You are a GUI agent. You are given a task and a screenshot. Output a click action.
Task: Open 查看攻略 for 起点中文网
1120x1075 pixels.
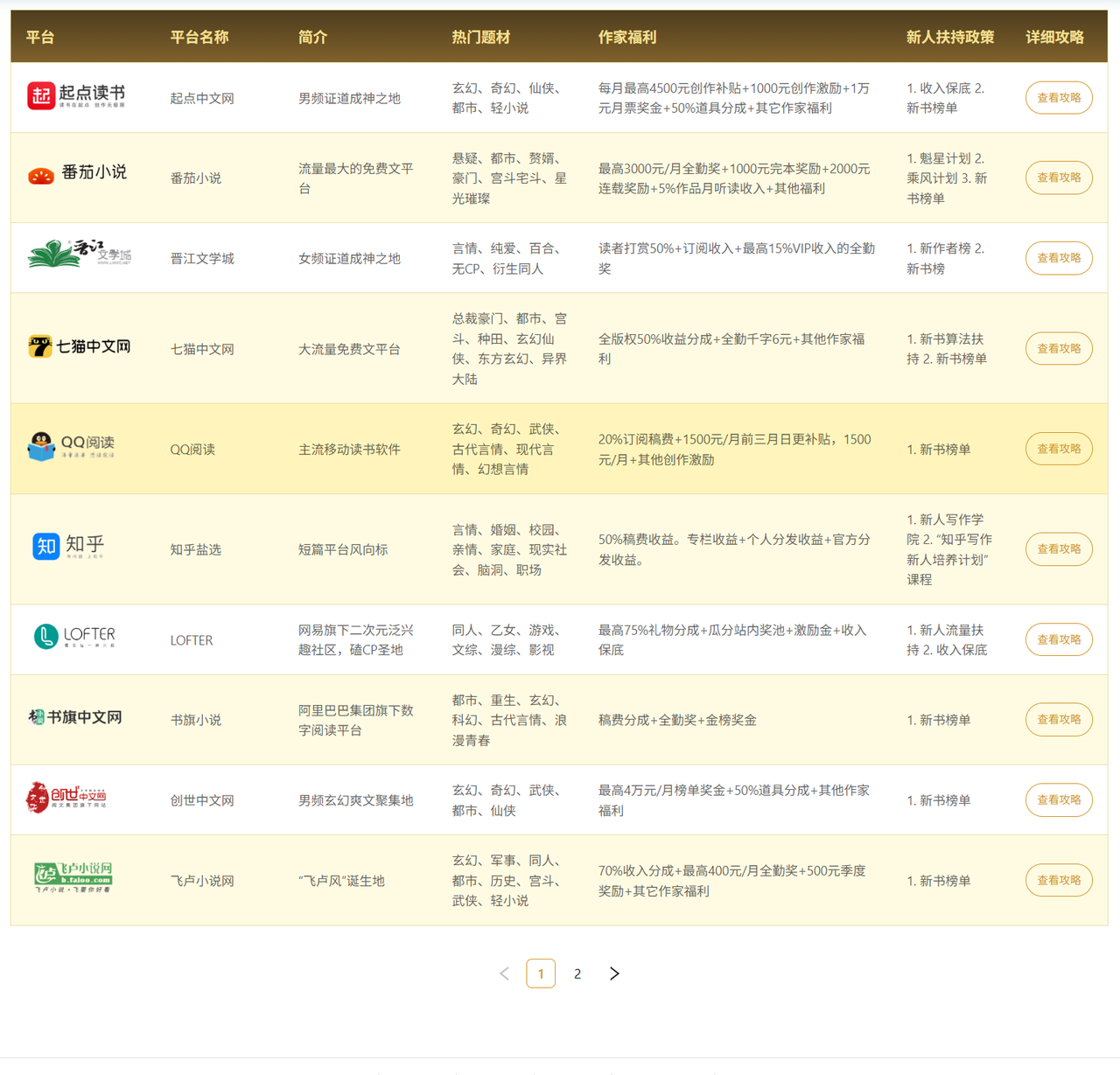tap(1059, 98)
